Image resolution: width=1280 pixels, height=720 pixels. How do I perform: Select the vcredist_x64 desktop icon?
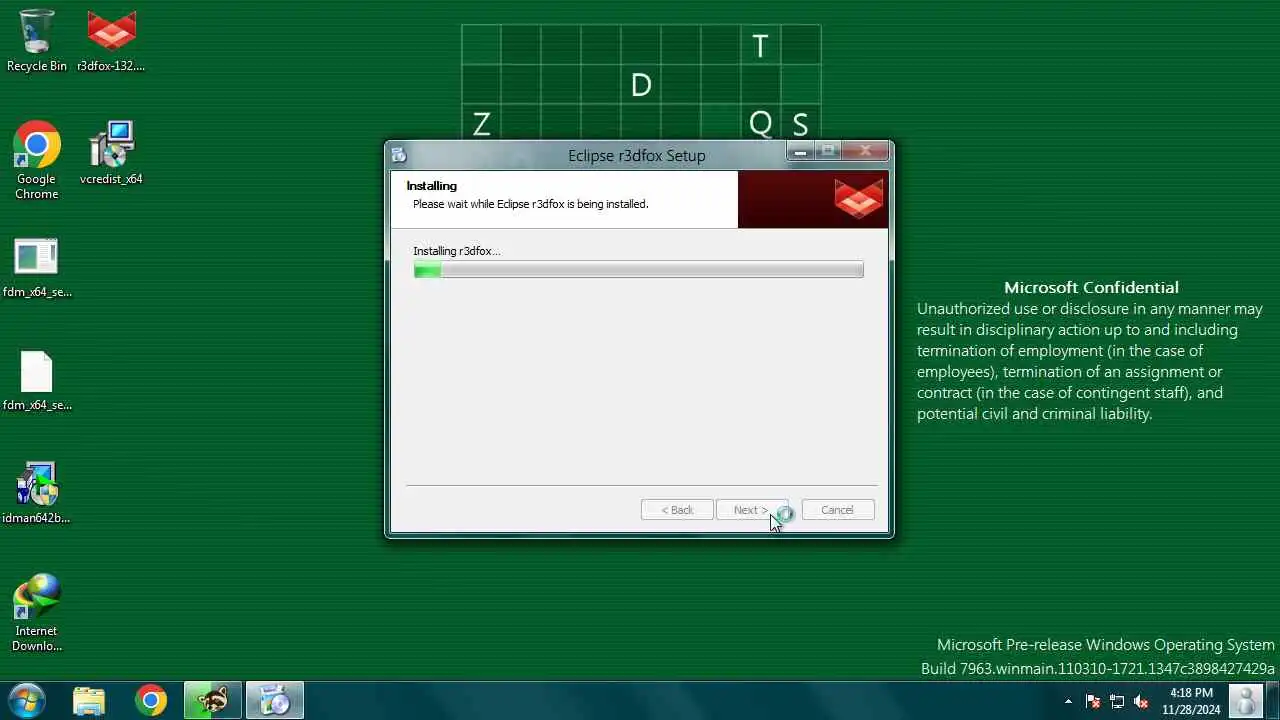pyautogui.click(x=111, y=154)
